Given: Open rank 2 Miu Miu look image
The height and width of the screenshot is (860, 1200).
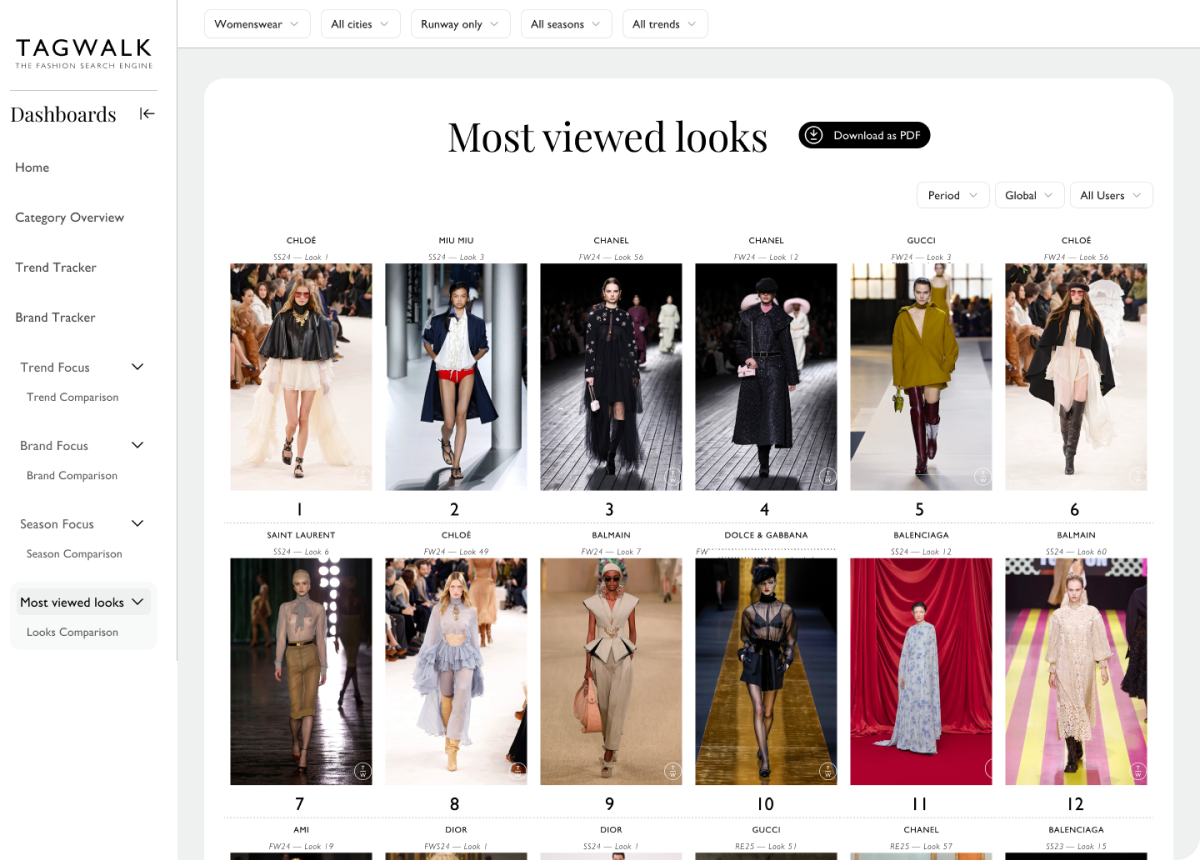Looking at the screenshot, I should (456, 377).
